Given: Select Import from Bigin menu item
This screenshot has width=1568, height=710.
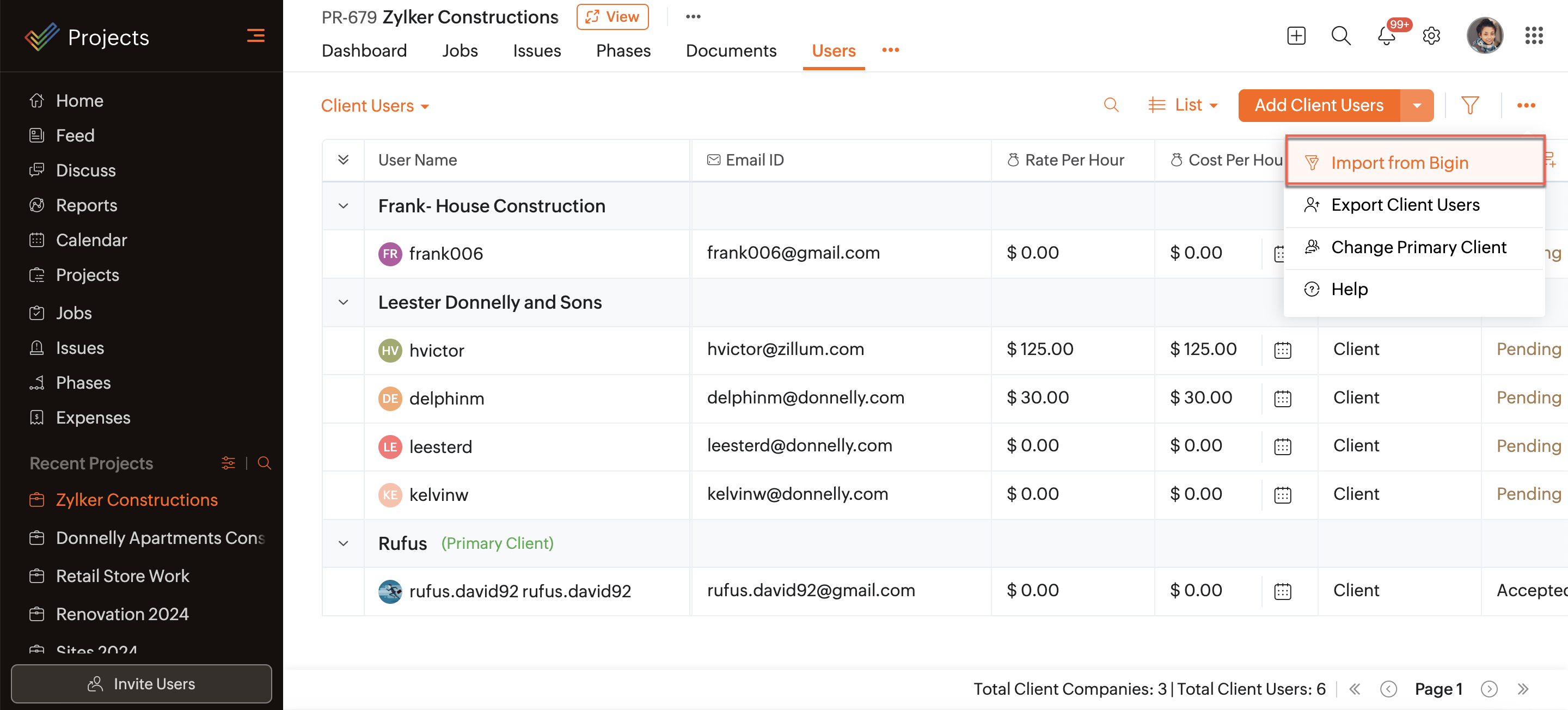Looking at the screenshot, I should click(x=1399, y=163).
